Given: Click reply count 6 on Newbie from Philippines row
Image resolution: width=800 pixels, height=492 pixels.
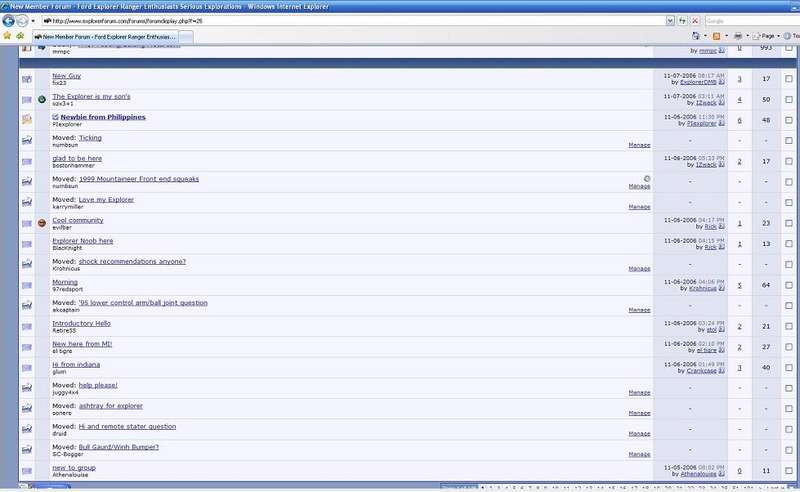Looking at the screenshot, I should tap(739, 120).
